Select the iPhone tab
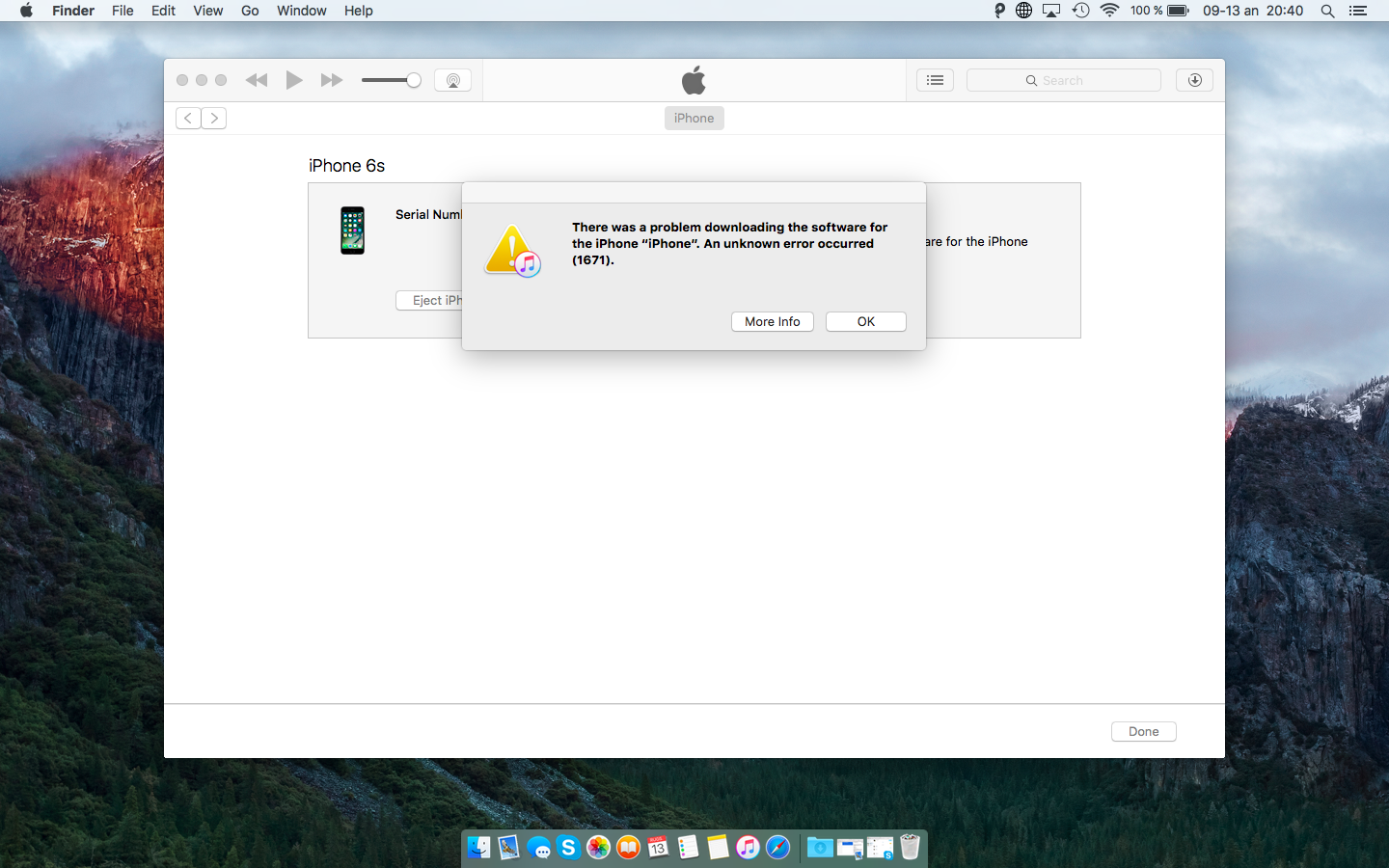The width and height of the screenshot is (1389, 868). (694, 118)
